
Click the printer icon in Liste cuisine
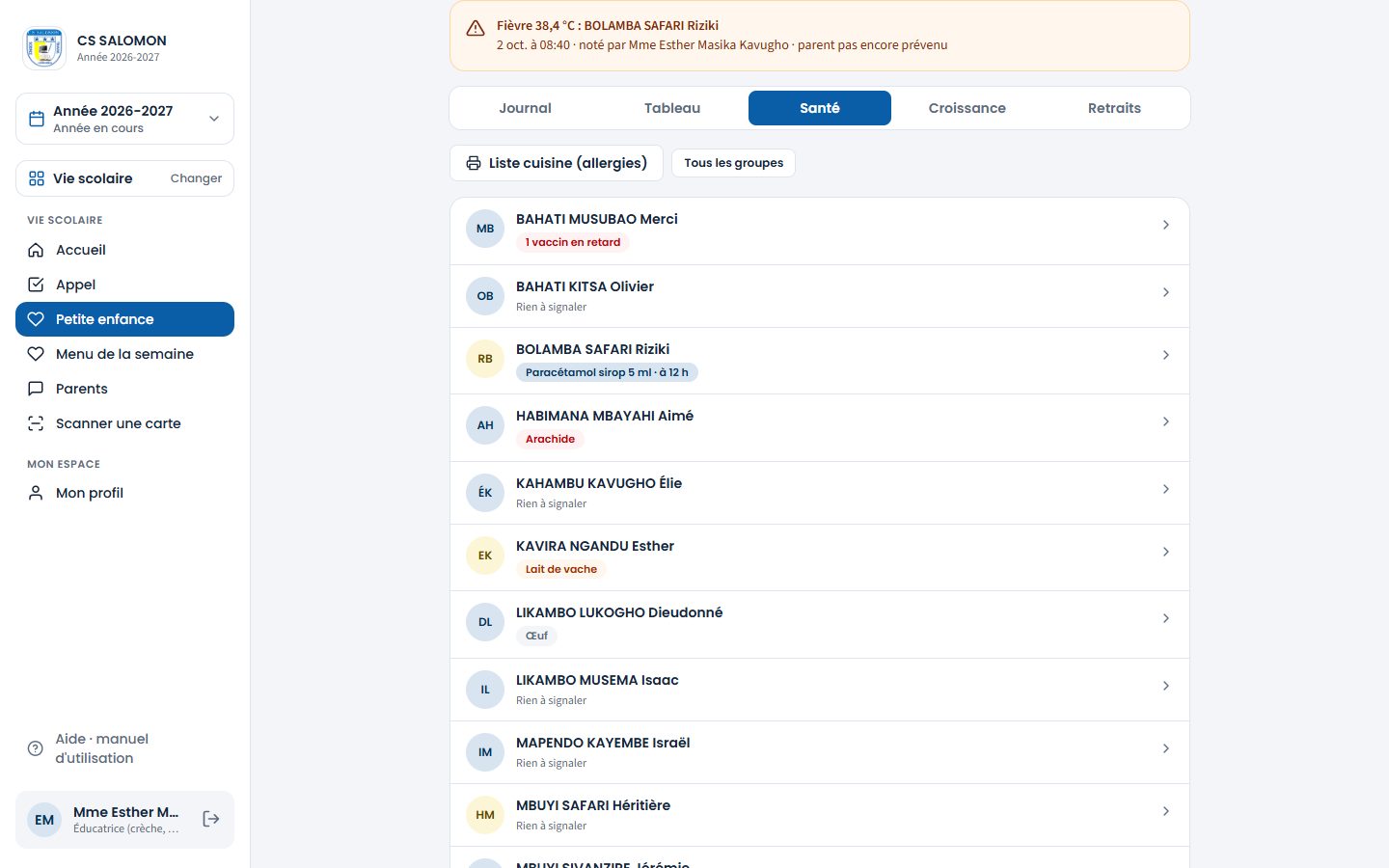click(x=474, y=163)
